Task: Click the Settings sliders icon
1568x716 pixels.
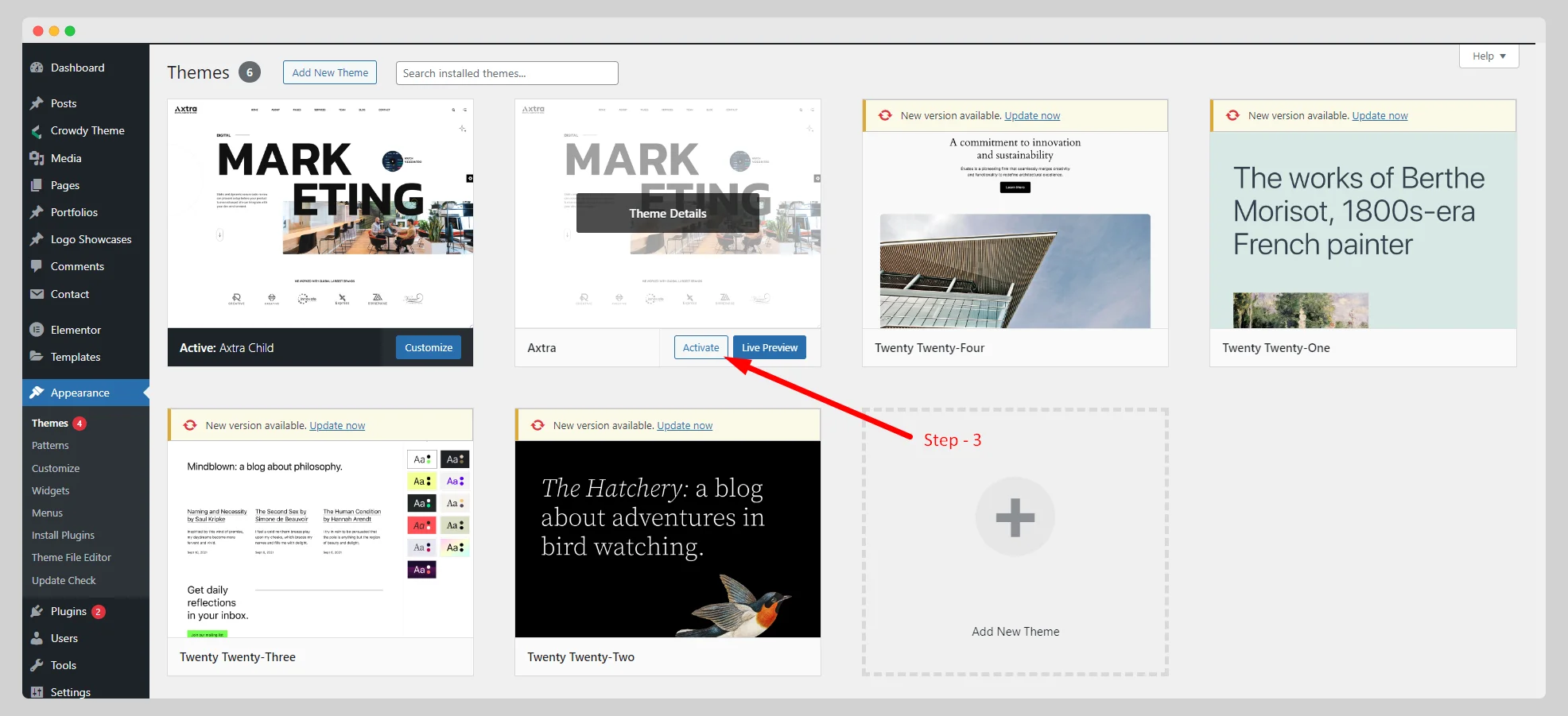Action: pyautogui.click(x=37, y=692)
